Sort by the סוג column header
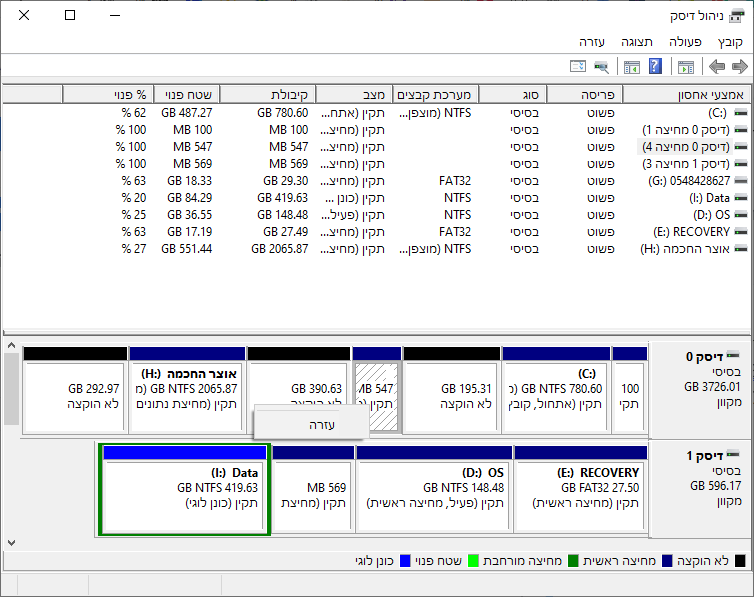 (x=513, y=95)
